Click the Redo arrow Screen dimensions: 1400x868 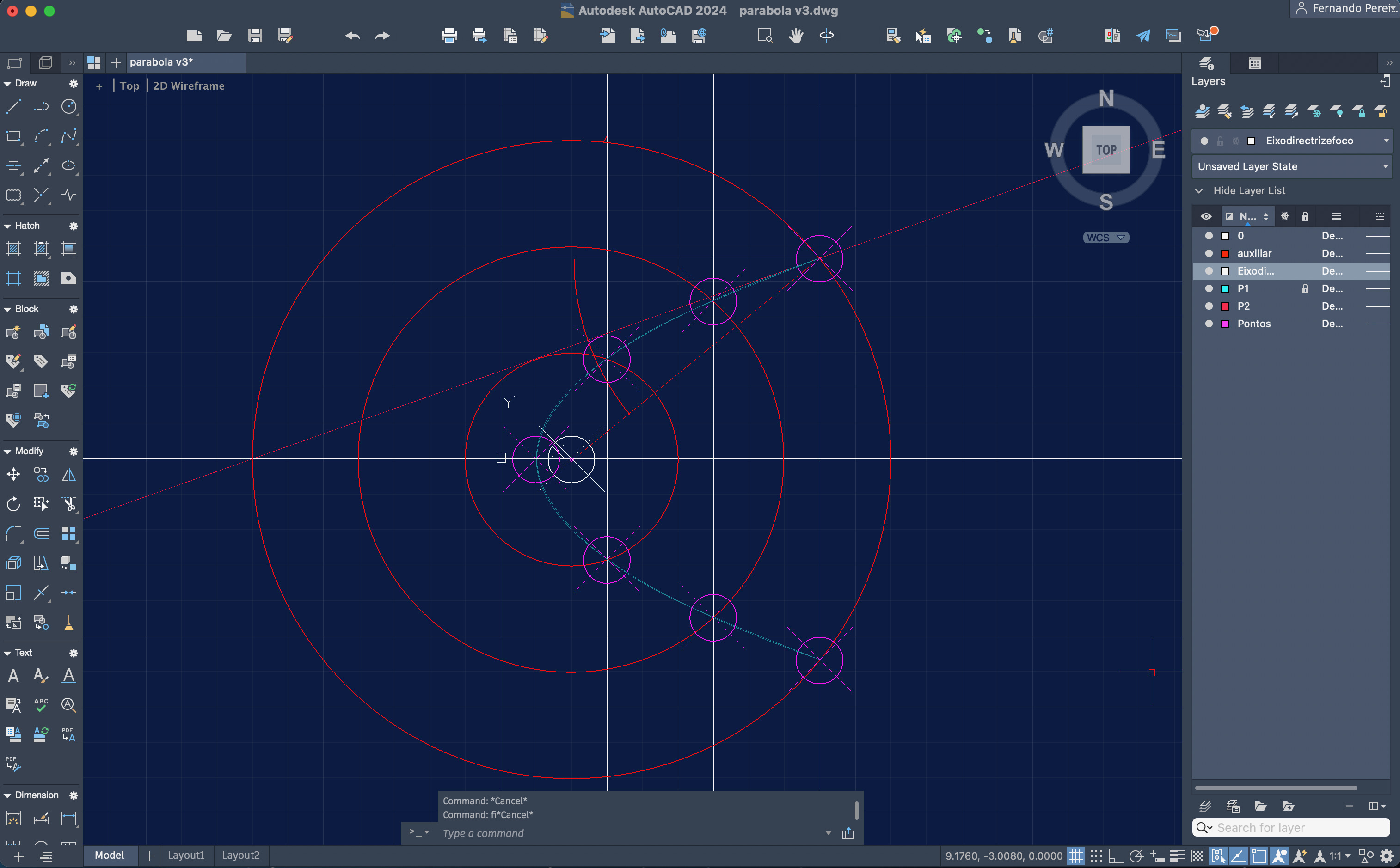pyautogui.click(x=382, y=36)
